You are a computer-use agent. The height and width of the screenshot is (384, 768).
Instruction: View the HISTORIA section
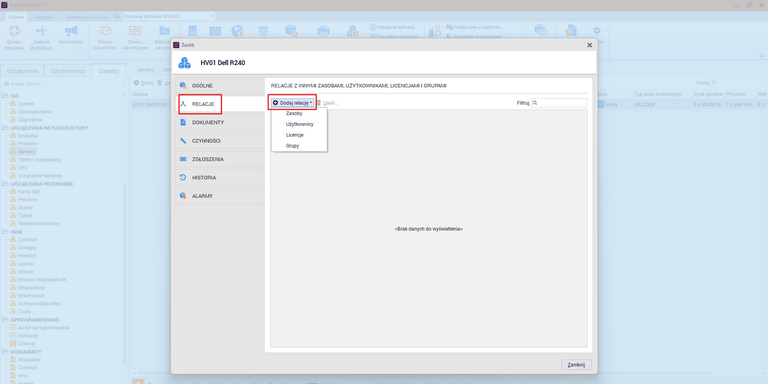pos(220,177)
